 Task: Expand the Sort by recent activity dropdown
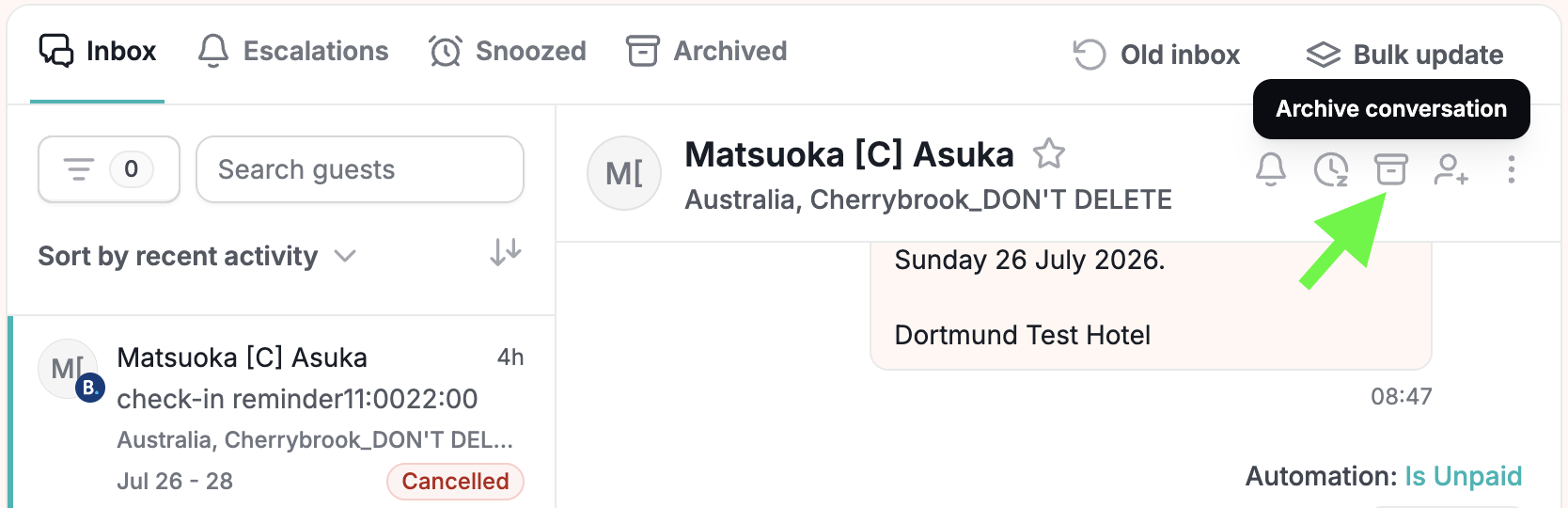click(x=197, y=256)
